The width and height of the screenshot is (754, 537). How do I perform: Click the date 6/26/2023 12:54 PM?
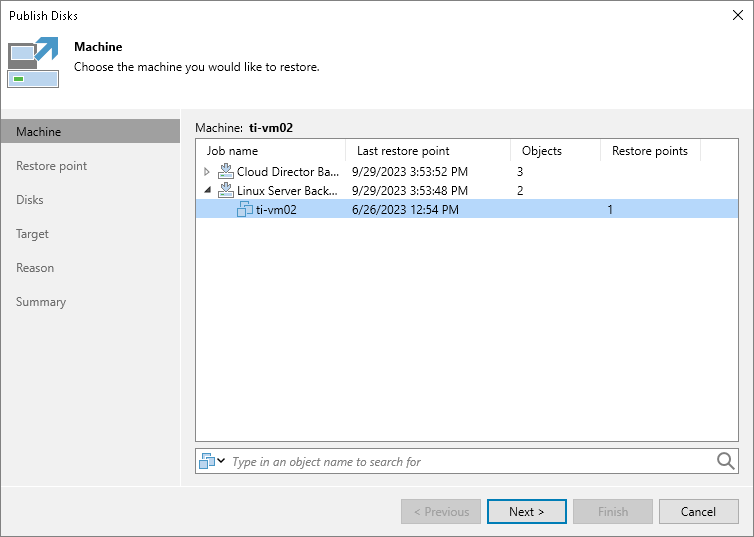click(x=405, y=210)
